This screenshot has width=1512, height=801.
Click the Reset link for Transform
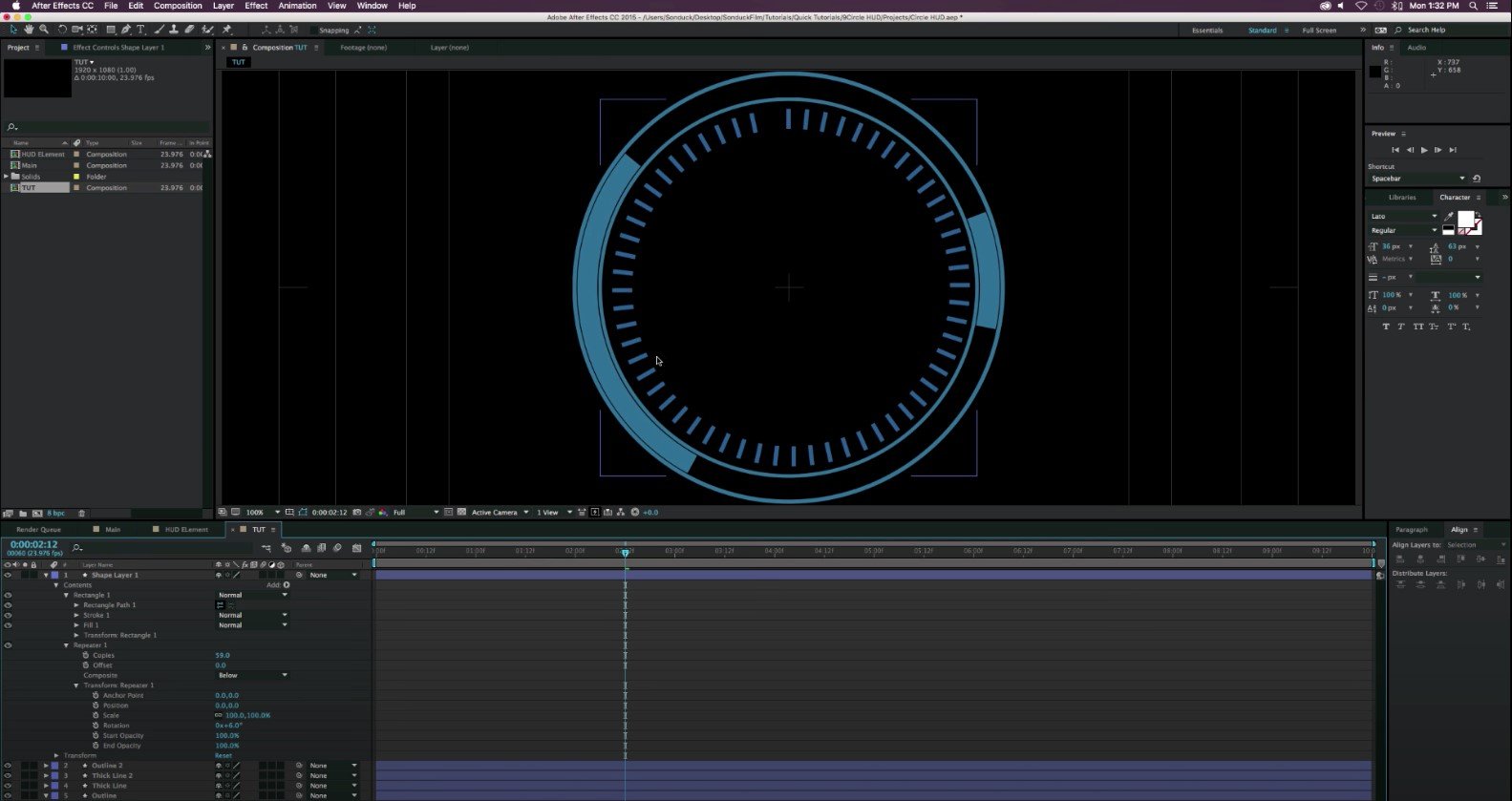223,755
